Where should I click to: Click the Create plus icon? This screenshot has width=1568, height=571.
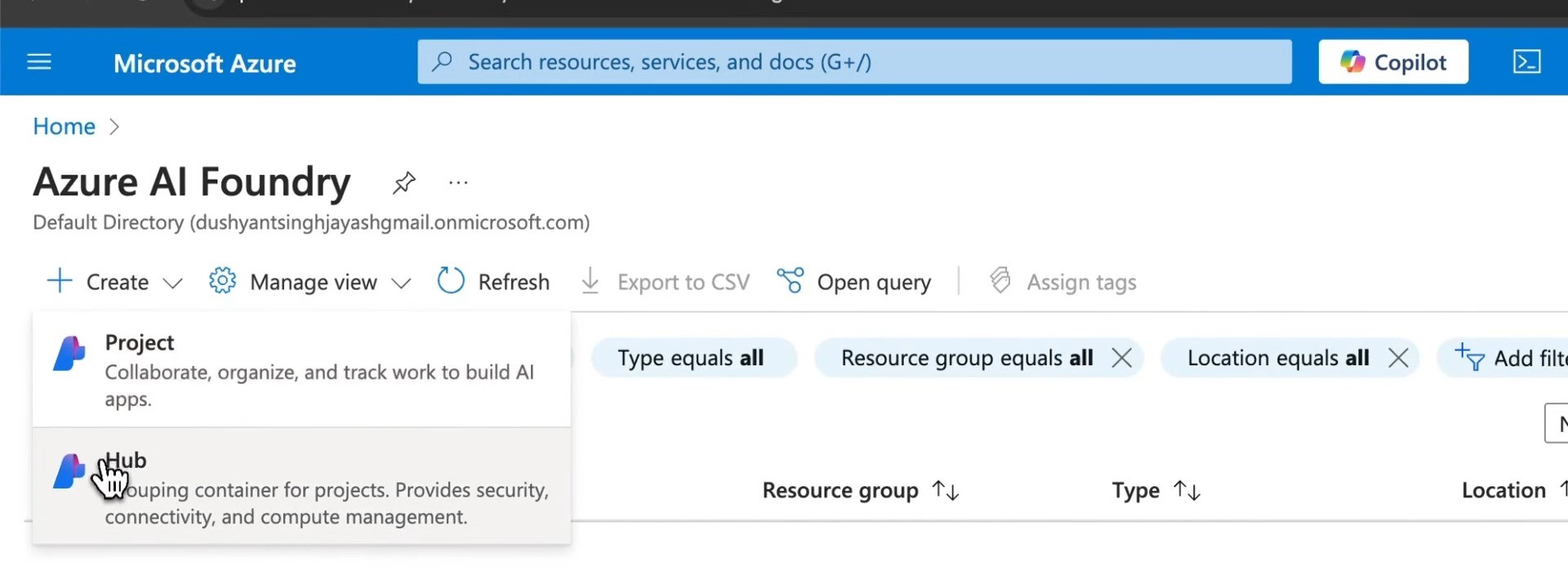pos(60,281)
